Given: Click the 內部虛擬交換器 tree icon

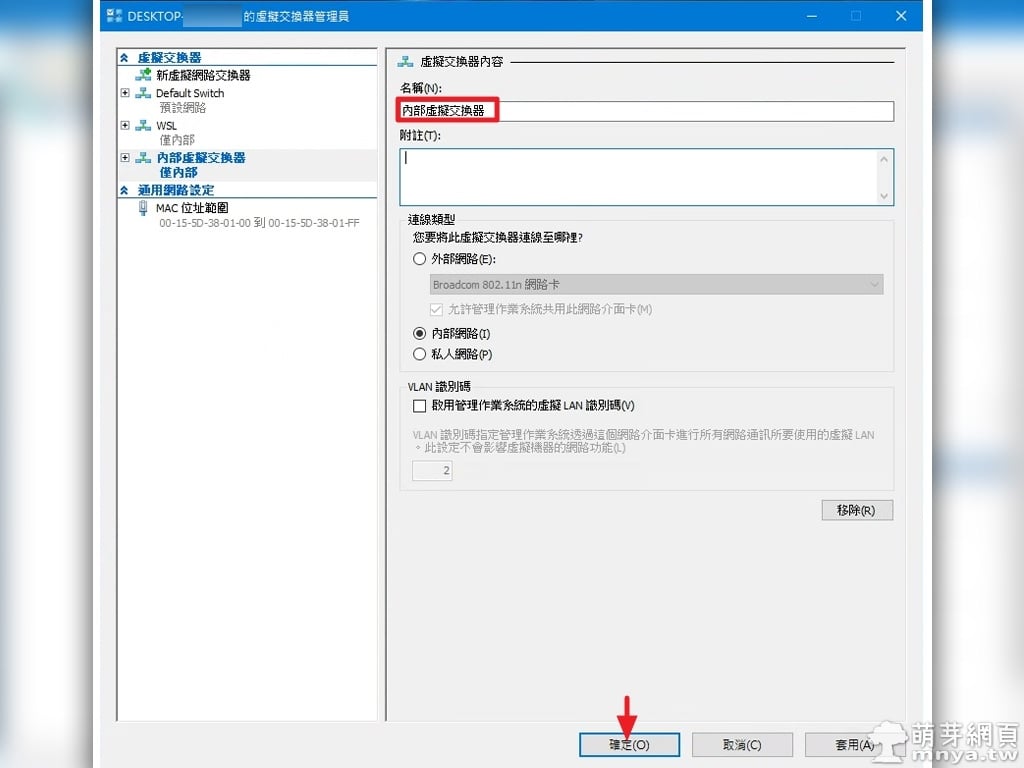Looking at the screenshot, I should pyautogui.click(x=143, y=158).
